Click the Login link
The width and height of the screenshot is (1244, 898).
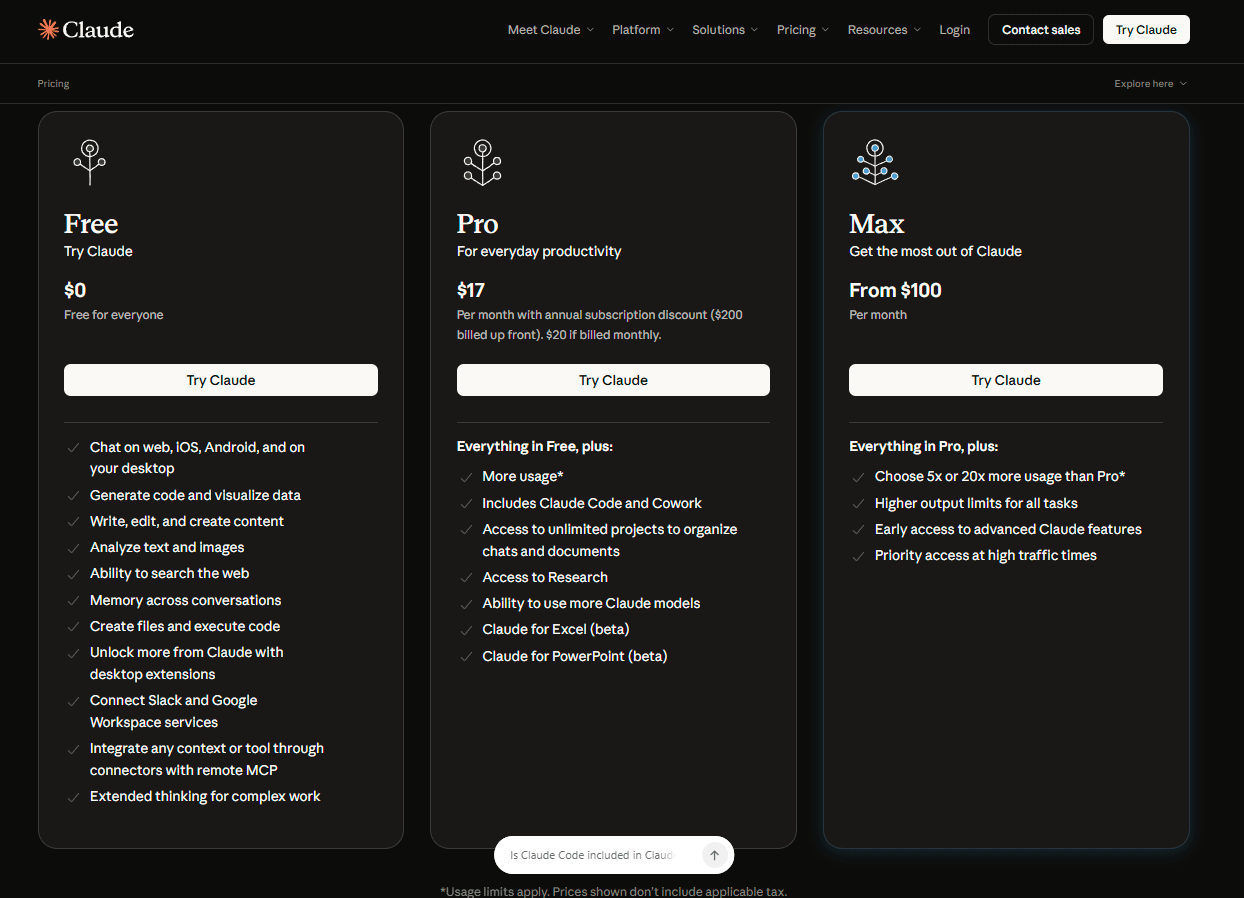coord(954,29)
